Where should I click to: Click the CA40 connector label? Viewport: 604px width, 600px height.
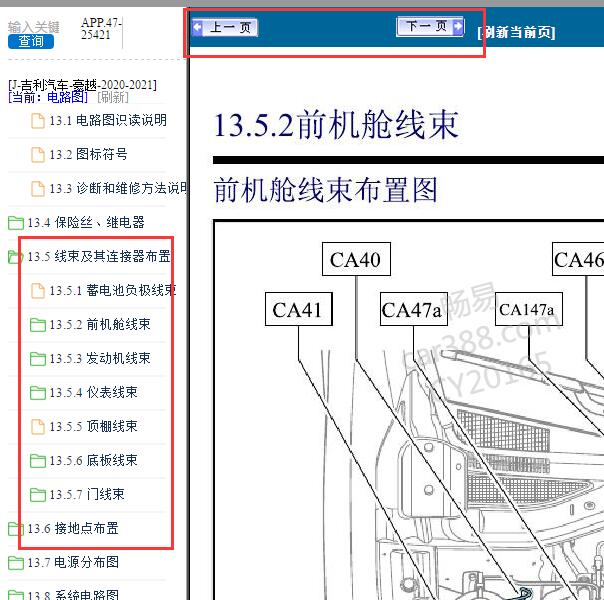pos(356,259)
